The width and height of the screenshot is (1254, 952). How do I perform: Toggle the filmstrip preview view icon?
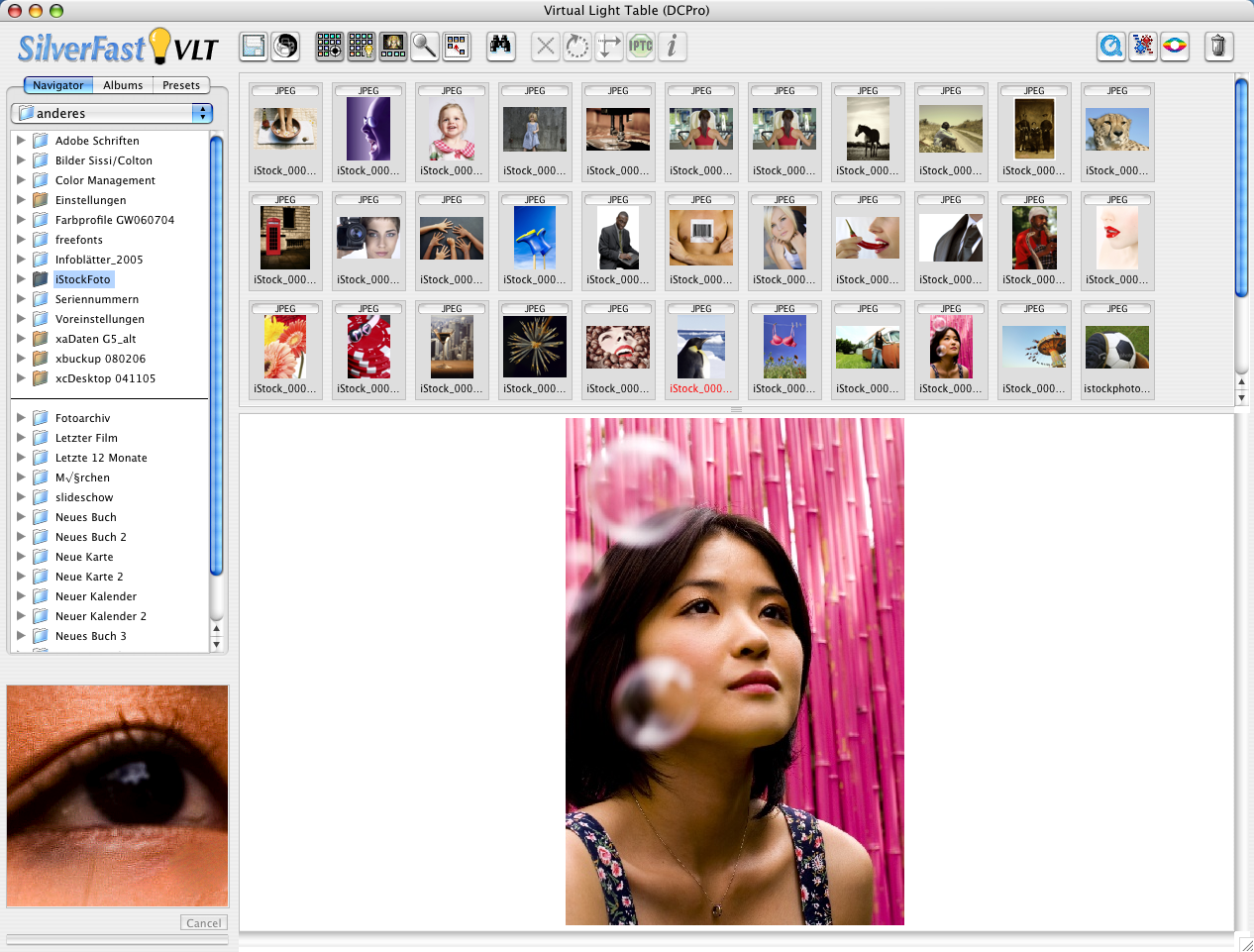point(393,46)
